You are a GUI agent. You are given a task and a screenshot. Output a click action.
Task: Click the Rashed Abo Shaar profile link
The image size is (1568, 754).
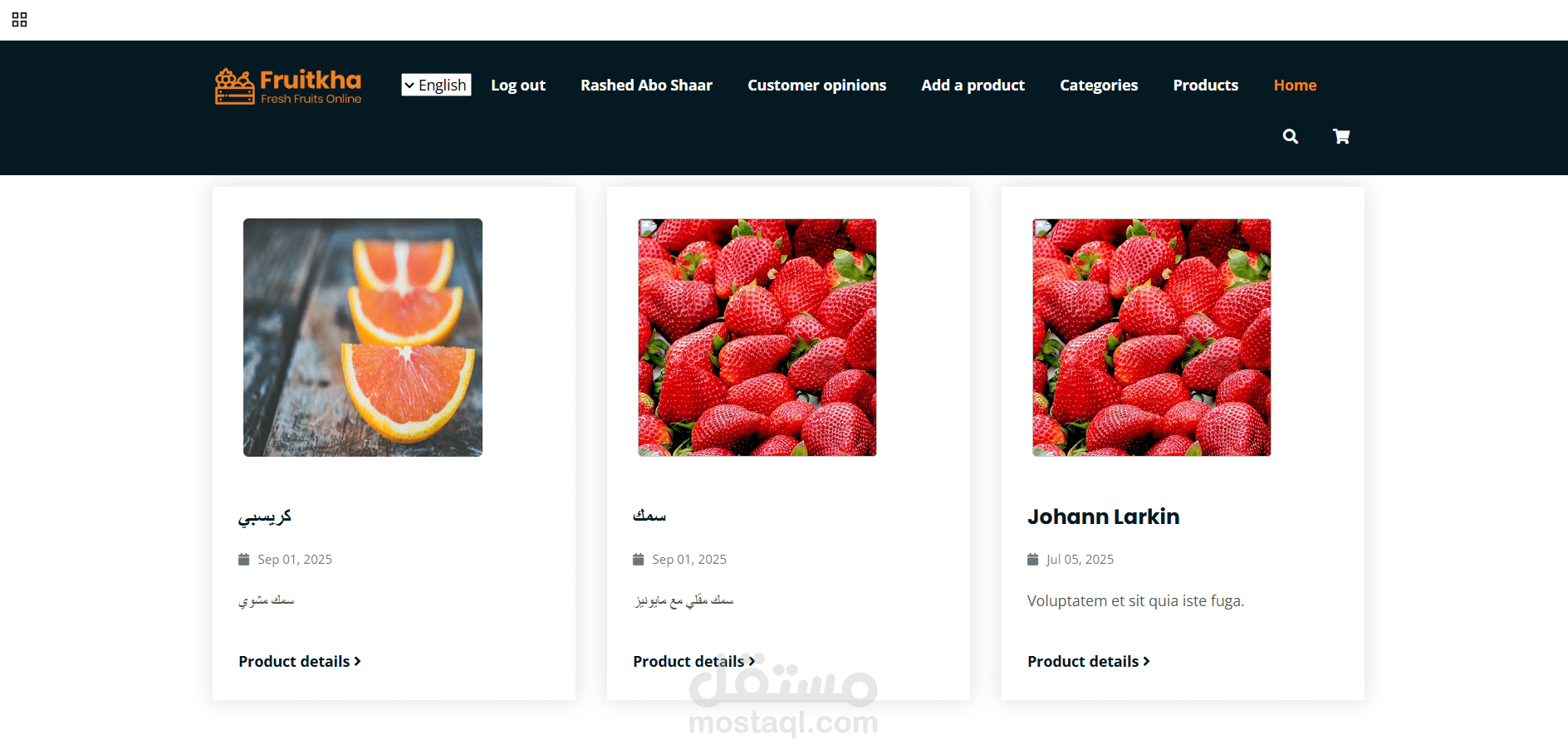(646, 85)
